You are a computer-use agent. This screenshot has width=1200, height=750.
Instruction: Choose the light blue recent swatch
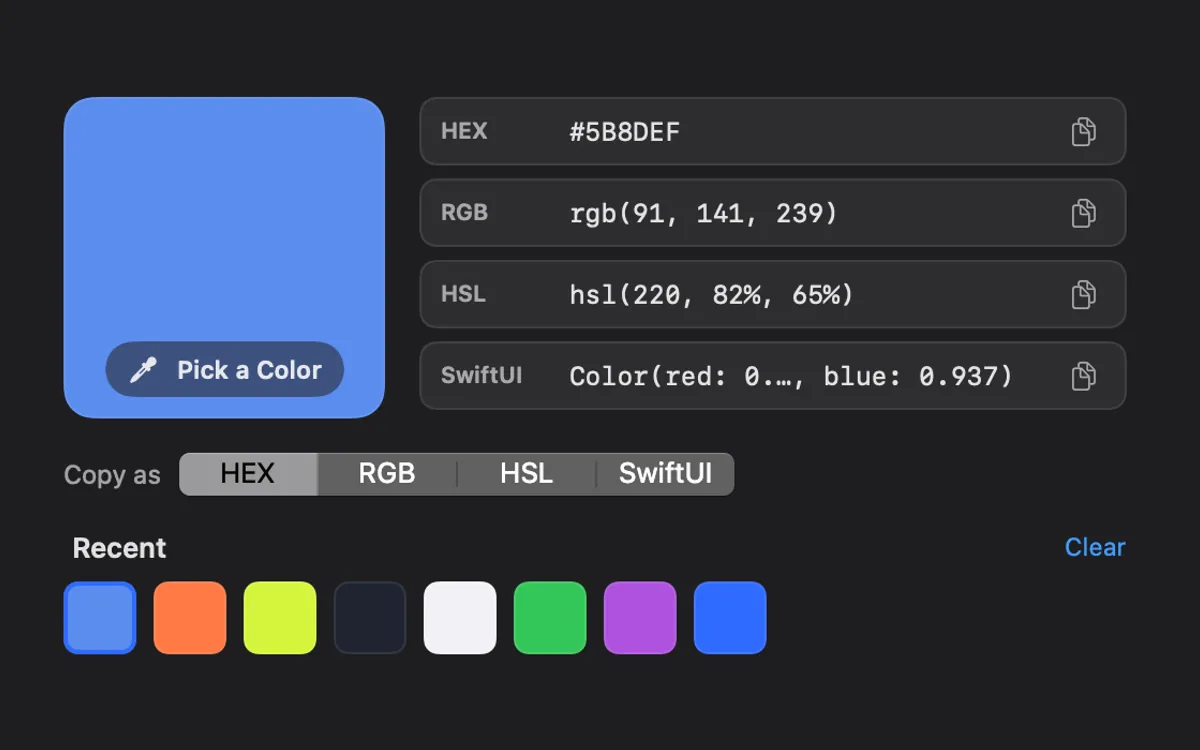pos(100,618)
